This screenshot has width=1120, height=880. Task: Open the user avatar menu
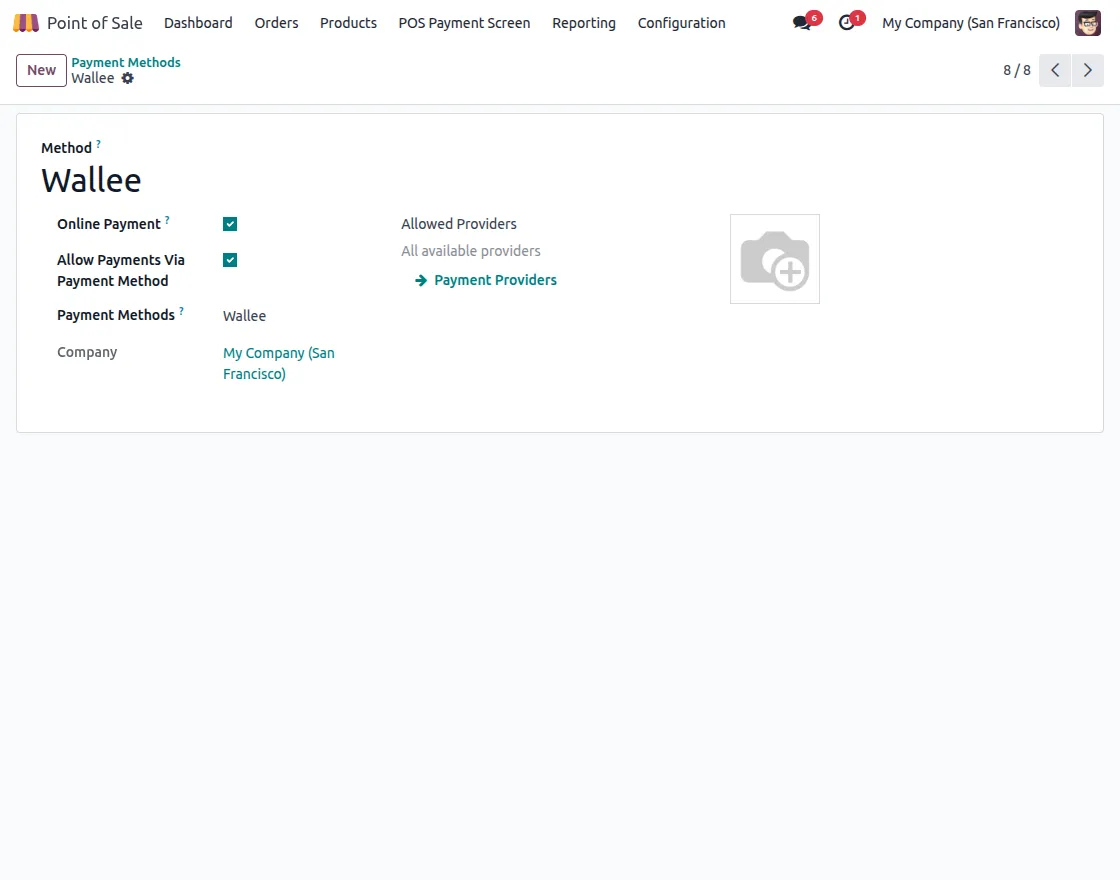[1088, 23]
